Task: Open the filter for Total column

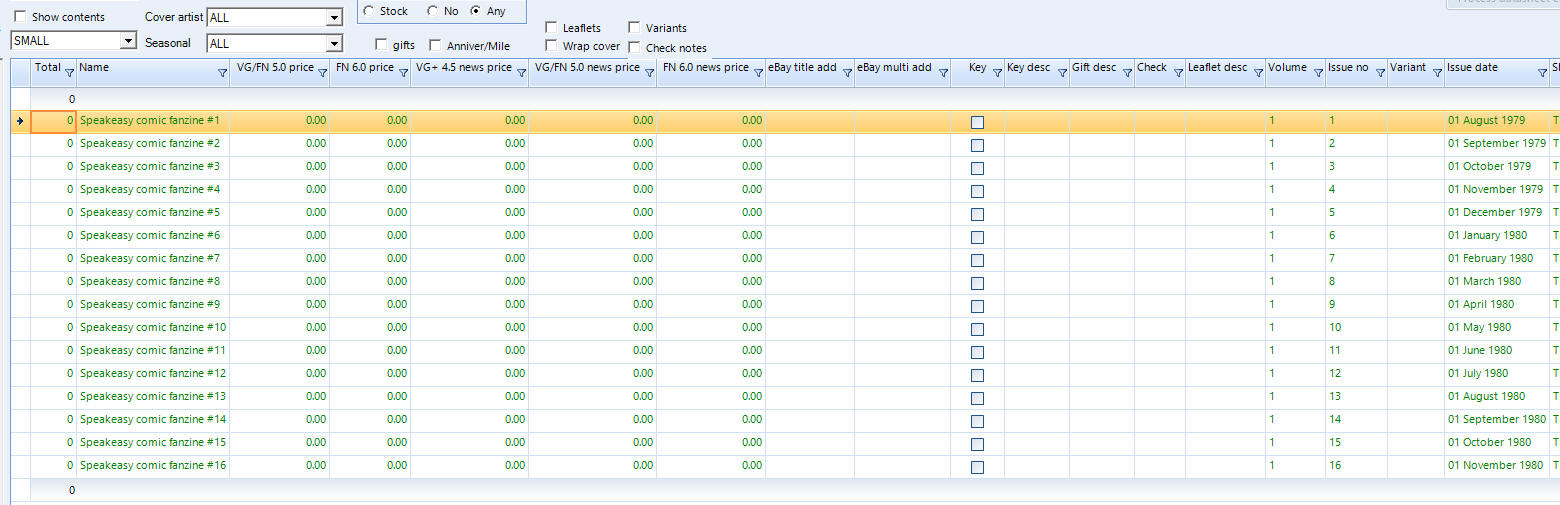Action: click(x=69, y=73)
